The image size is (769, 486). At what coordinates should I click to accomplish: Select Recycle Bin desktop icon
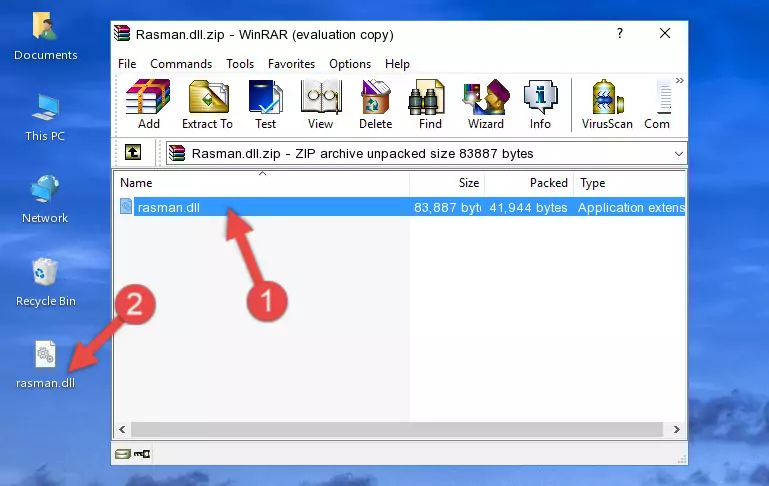tap(46, 282)
